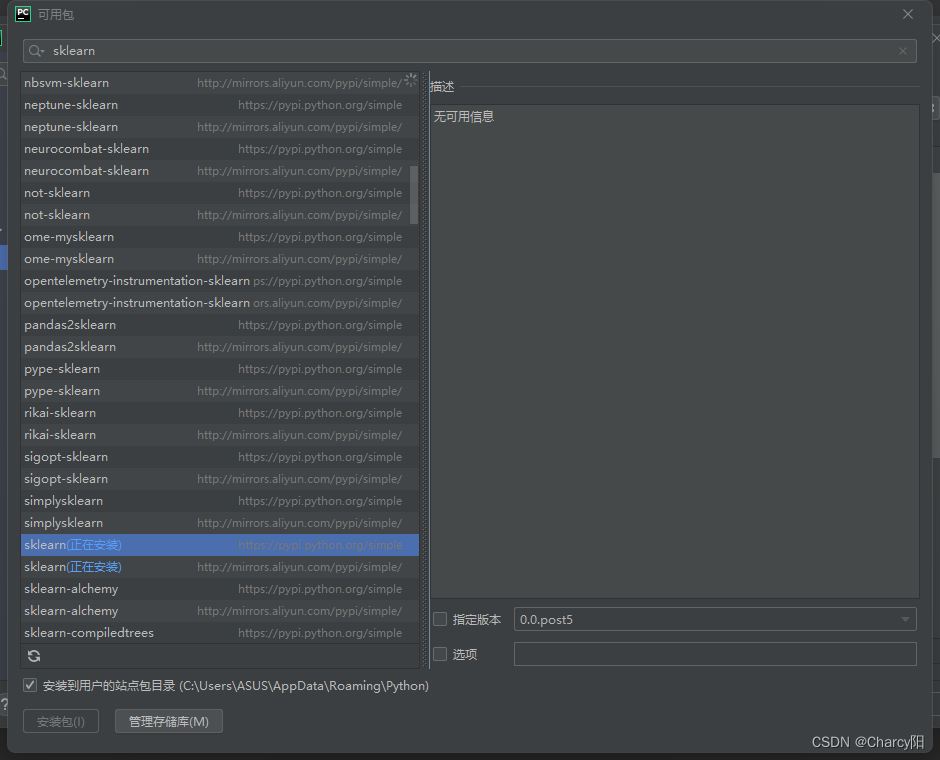Select pandas2sklearn from pypi.python.org

219,325
